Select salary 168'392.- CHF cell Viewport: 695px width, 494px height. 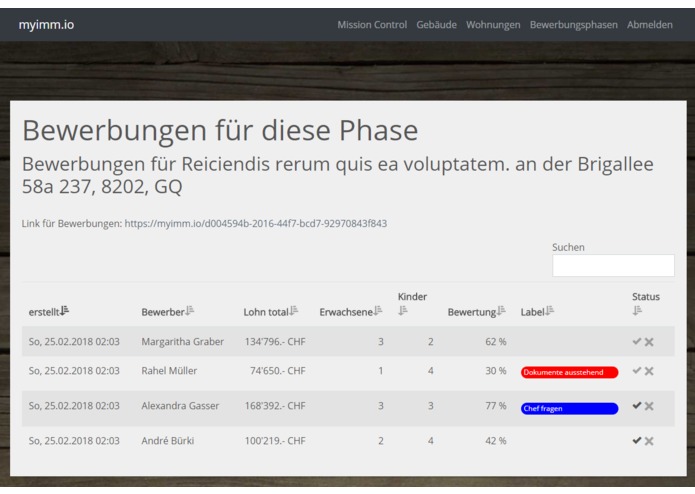(x=275, y=406)
